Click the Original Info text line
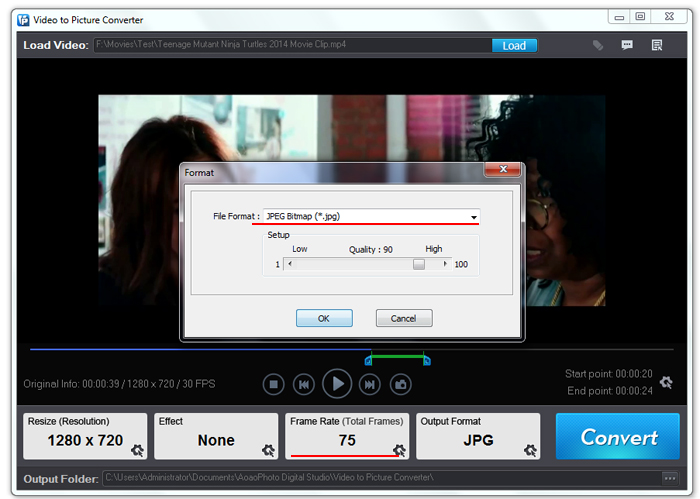This screenshot has height=499, width=700. [119, 384]
